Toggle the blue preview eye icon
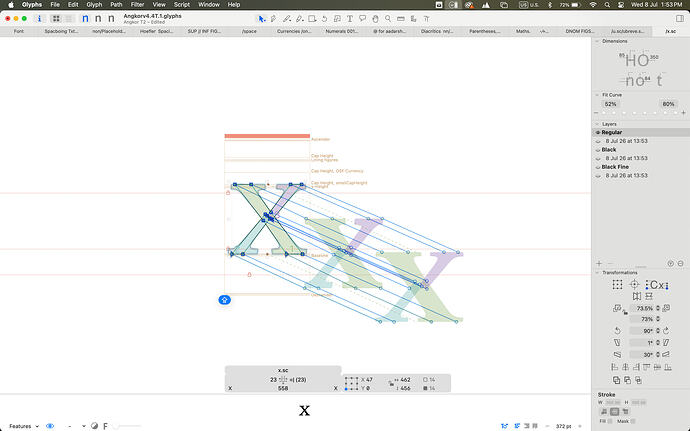The height and width of the screenshot is (431, 690). click(50, 426)
